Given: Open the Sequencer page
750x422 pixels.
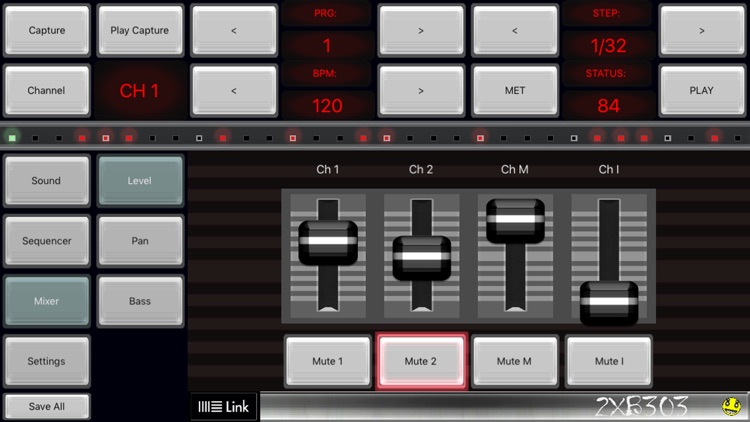Looking at the screenshot, I should tap(46, 241).
